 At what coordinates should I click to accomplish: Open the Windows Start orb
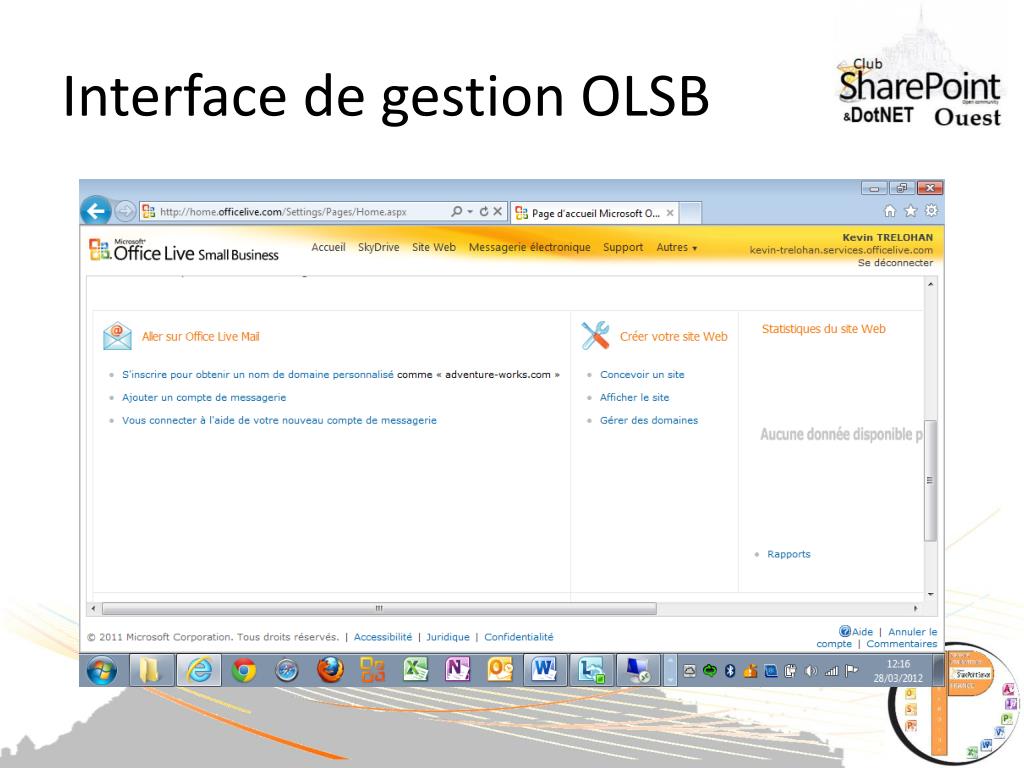tap(103, 670)
